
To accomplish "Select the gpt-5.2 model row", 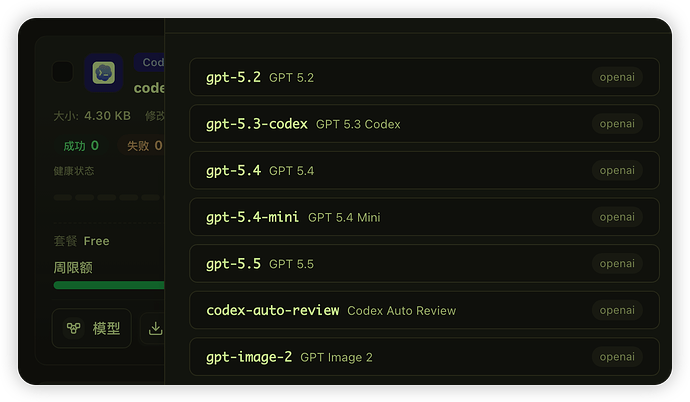I will tap(424, 77).
